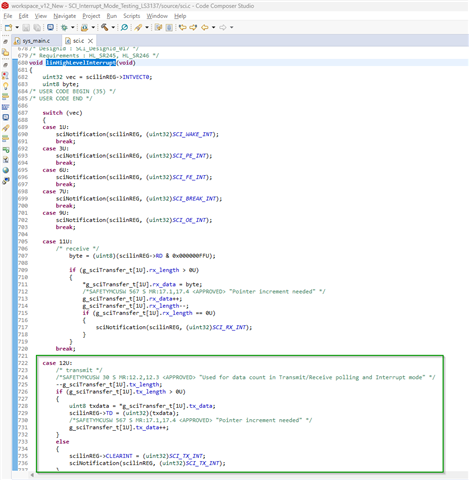Open the View menu
The height and width of the screenshot is (480, 469).
pos(41,16)
